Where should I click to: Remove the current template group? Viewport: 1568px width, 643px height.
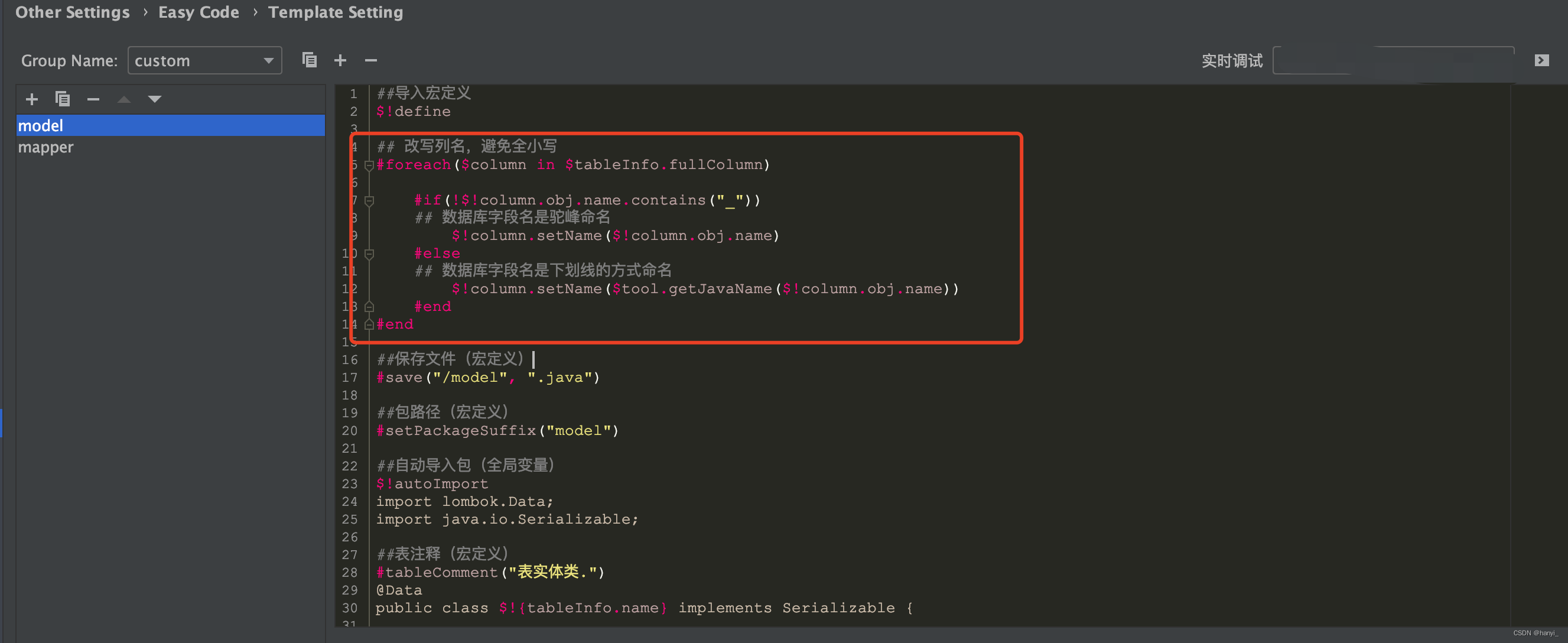point(370,60)
